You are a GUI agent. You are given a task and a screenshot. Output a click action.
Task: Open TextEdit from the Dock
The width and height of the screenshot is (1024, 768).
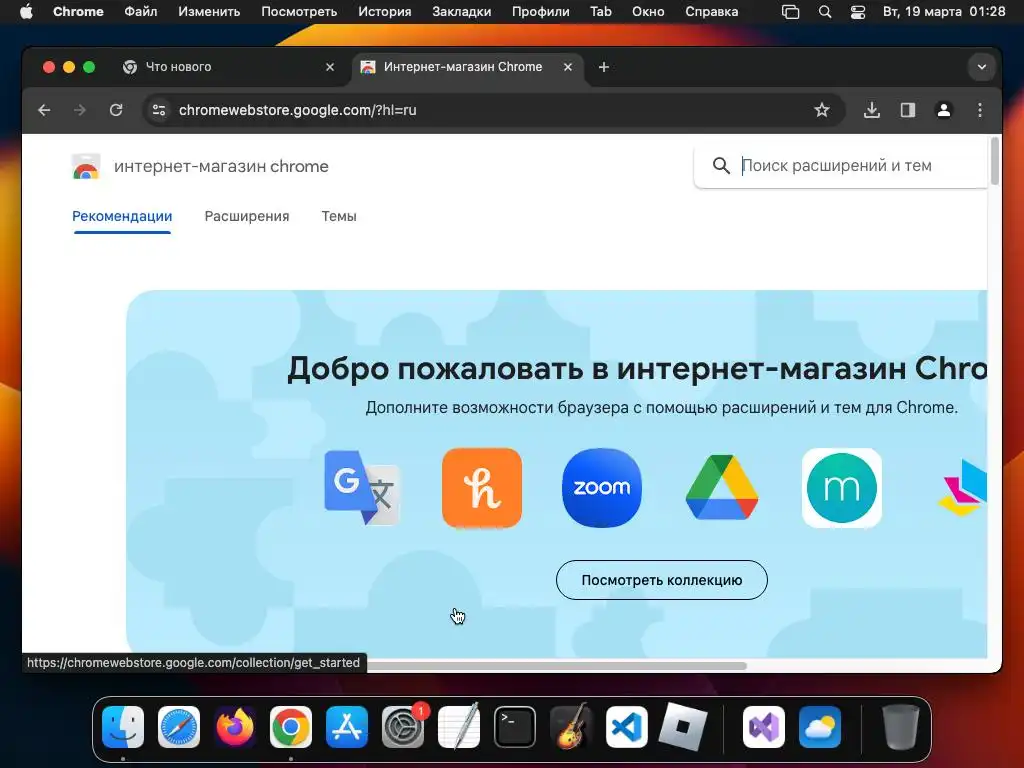click(459, 727)
